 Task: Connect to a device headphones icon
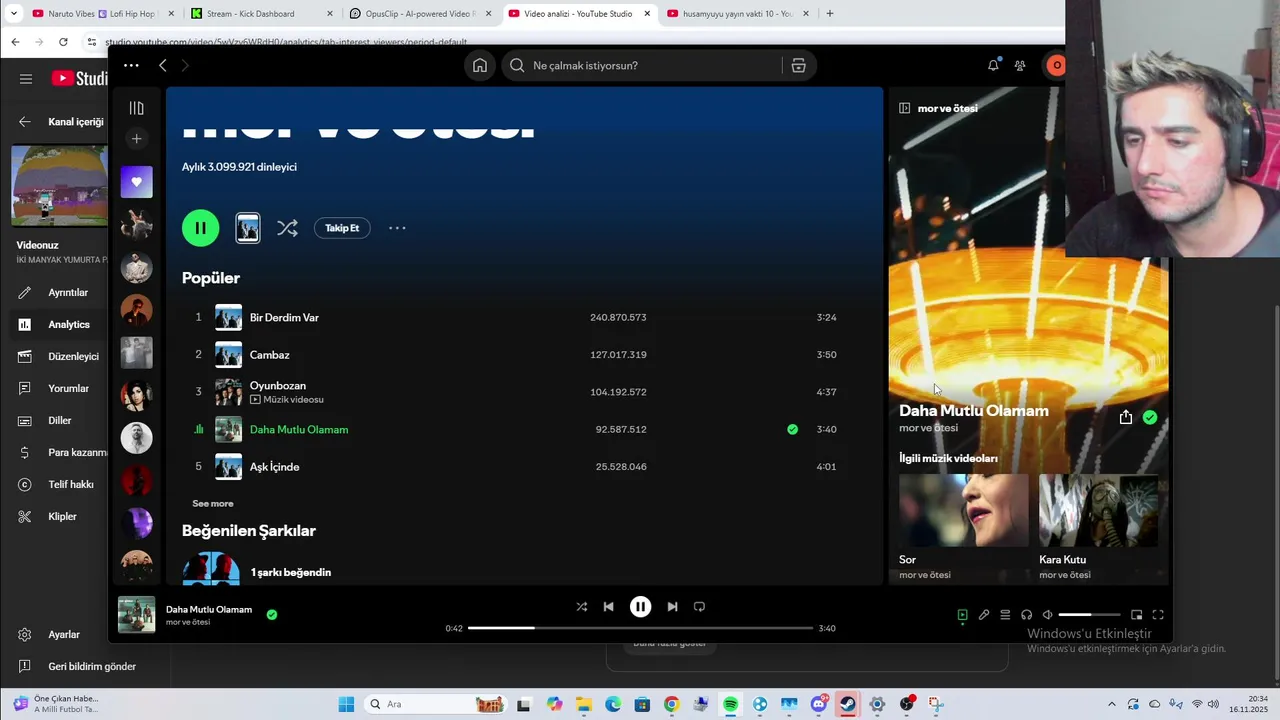point(1026,615)
